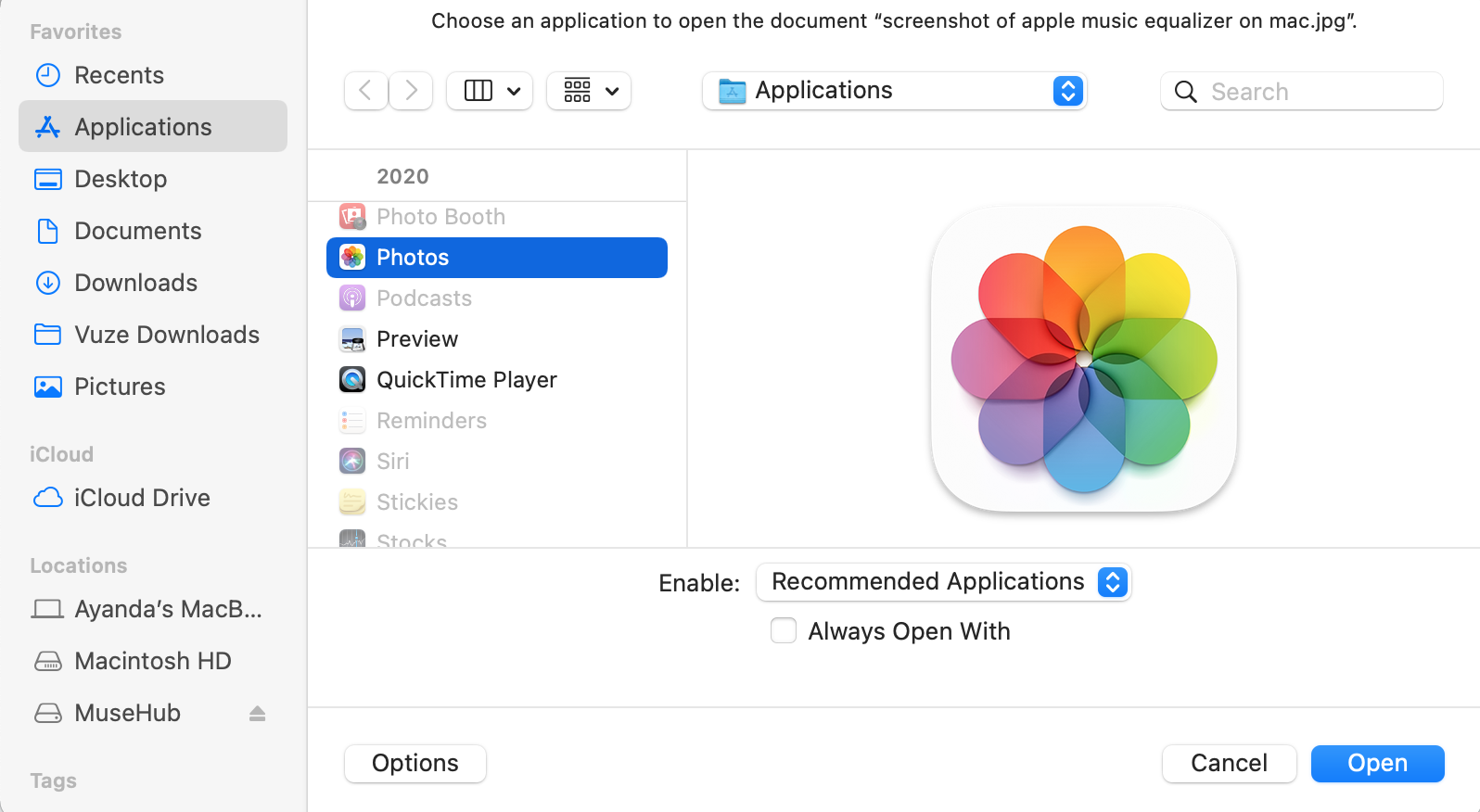
Task: Click the Options button
Action: coord(415,763)
